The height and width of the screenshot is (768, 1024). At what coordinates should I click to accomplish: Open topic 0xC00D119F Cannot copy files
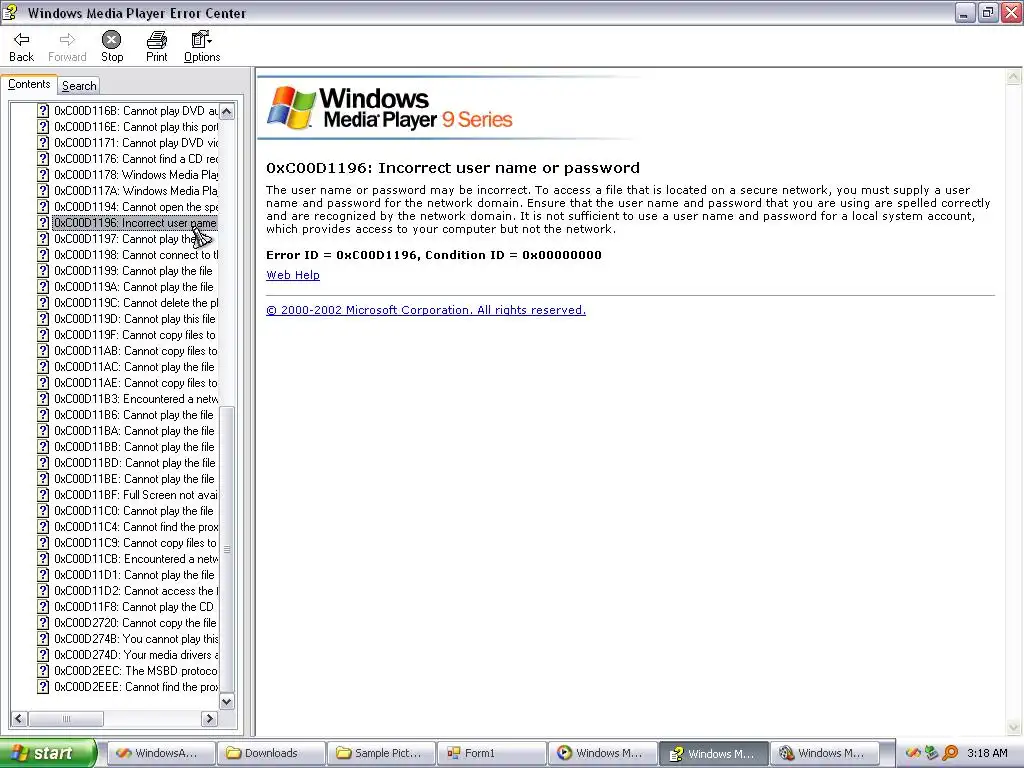click(x=135, y=335)
